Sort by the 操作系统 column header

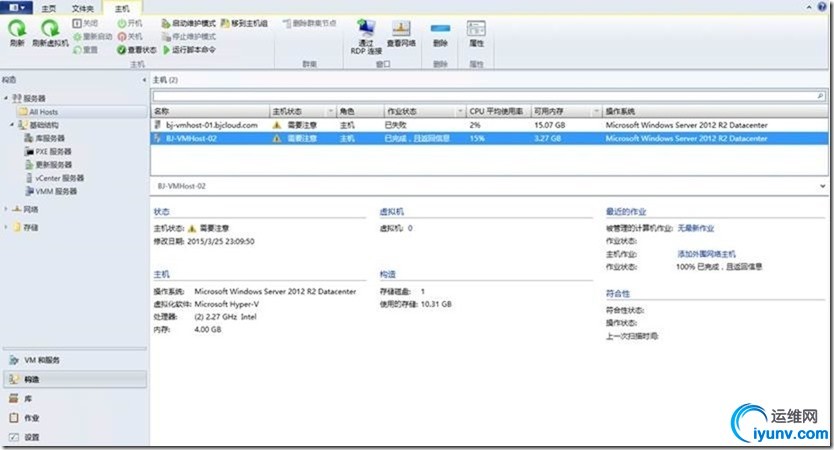click(715, 111)
